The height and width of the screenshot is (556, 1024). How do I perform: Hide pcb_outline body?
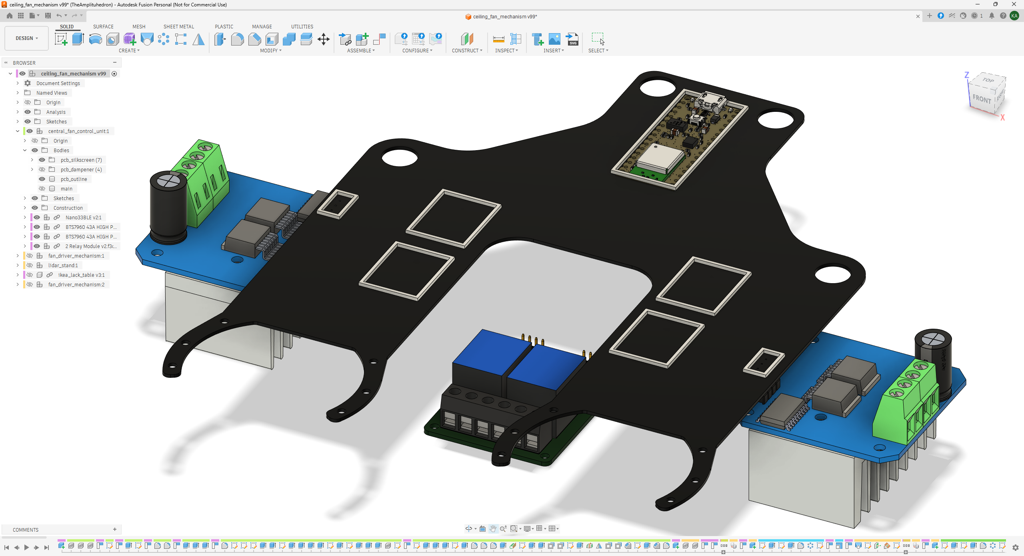click(x=42, y=179)
